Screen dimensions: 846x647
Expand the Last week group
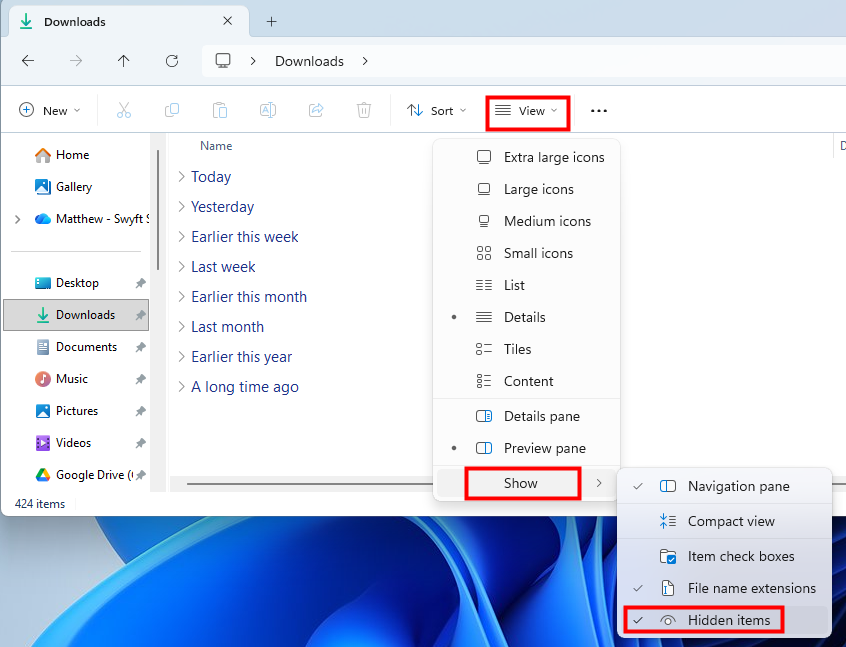pos(182,267)
